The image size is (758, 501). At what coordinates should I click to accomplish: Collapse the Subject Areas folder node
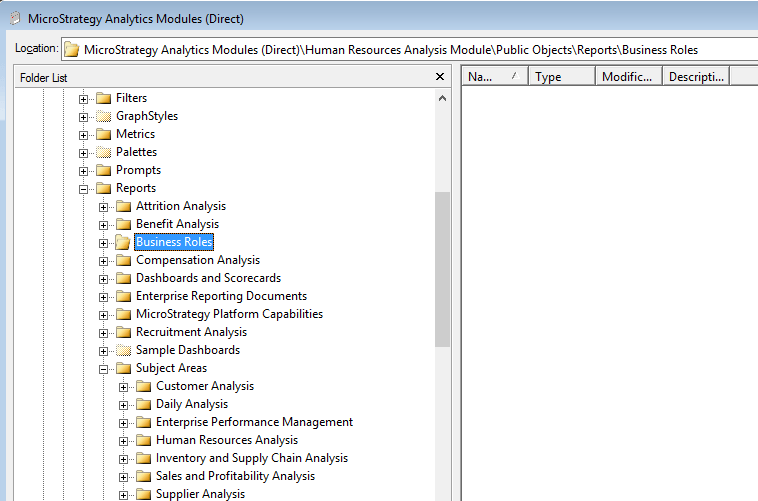coord(104,368)
